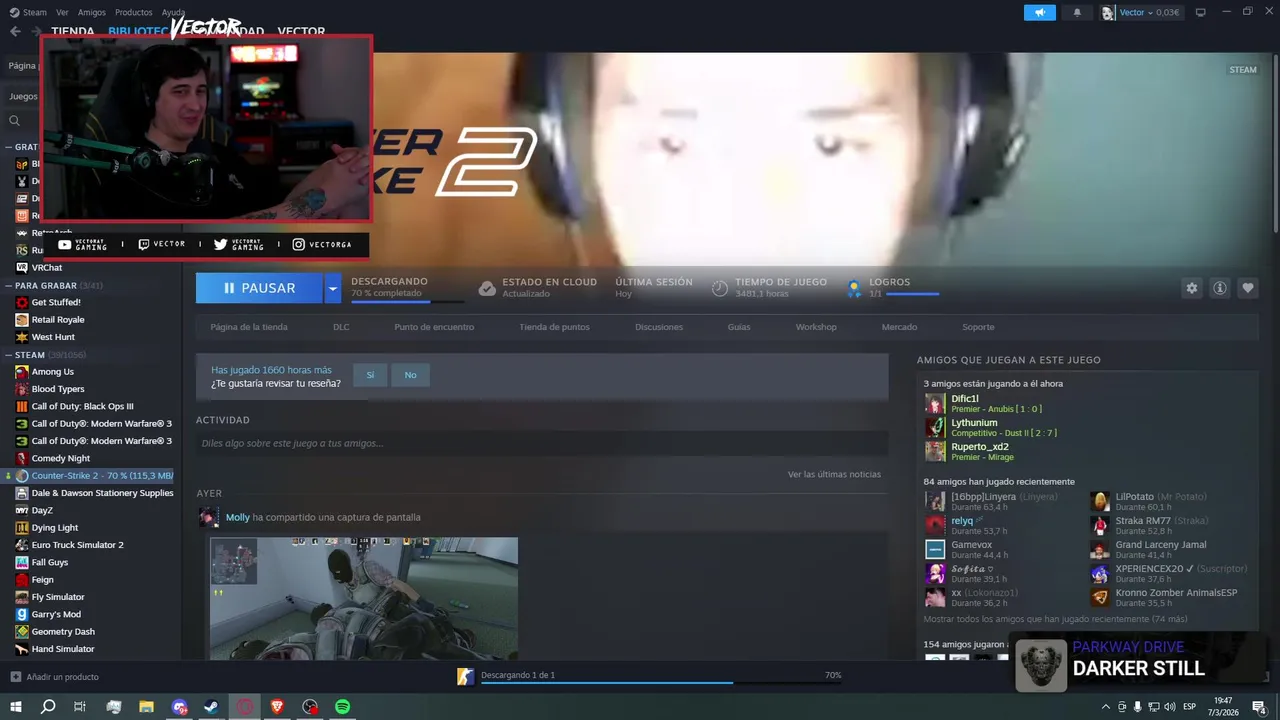Answer No to revise review
This screenshot has height=720, width=1280.
pyautogui.click(x=410, y=375)
